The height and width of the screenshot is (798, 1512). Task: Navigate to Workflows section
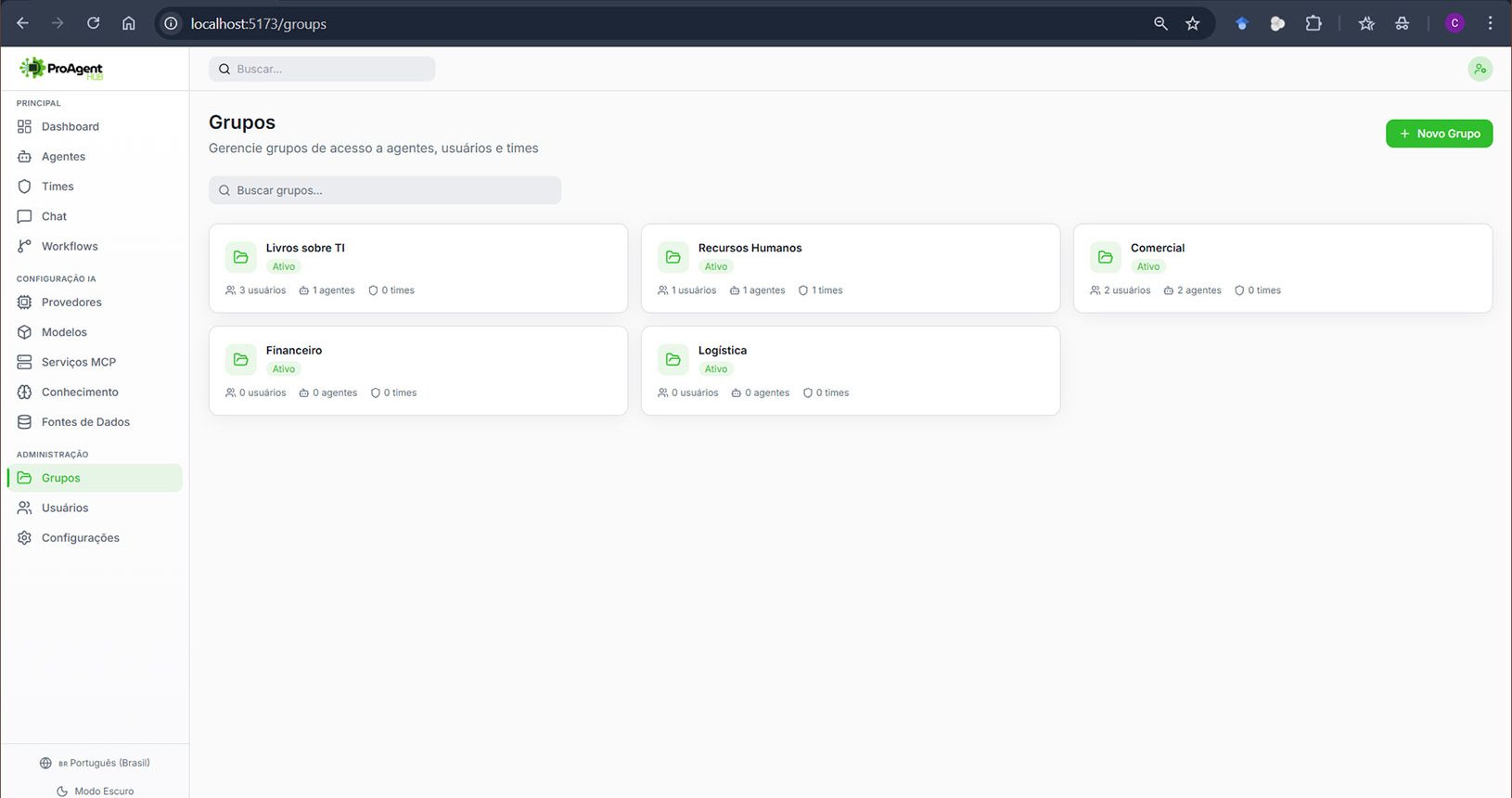coord(70,246)
